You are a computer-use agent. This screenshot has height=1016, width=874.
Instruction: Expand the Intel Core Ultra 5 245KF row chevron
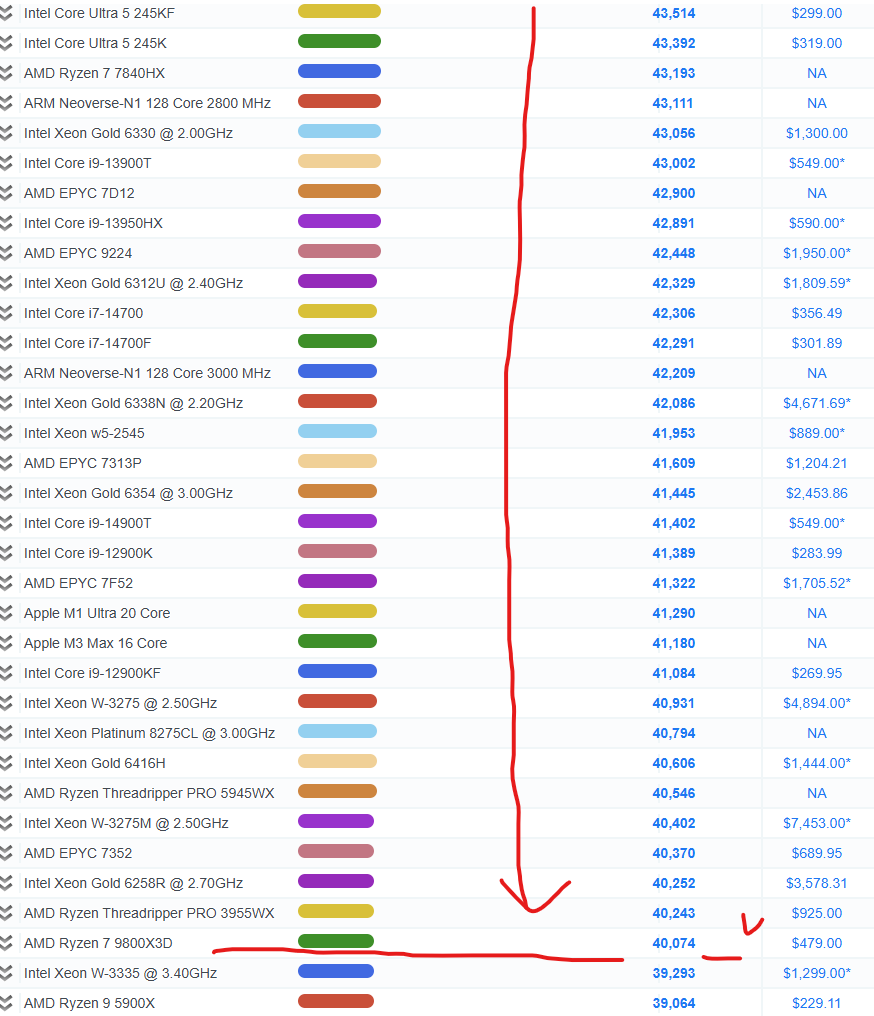[6, 14]
